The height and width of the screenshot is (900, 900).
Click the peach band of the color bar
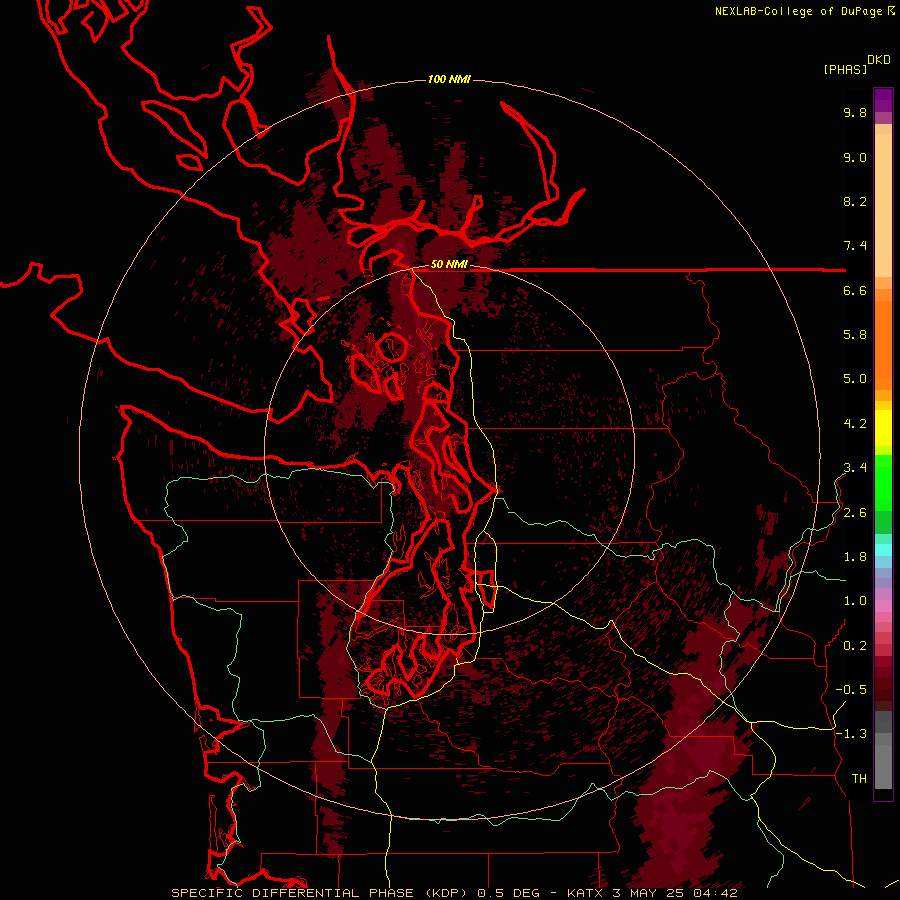point(883,201)
